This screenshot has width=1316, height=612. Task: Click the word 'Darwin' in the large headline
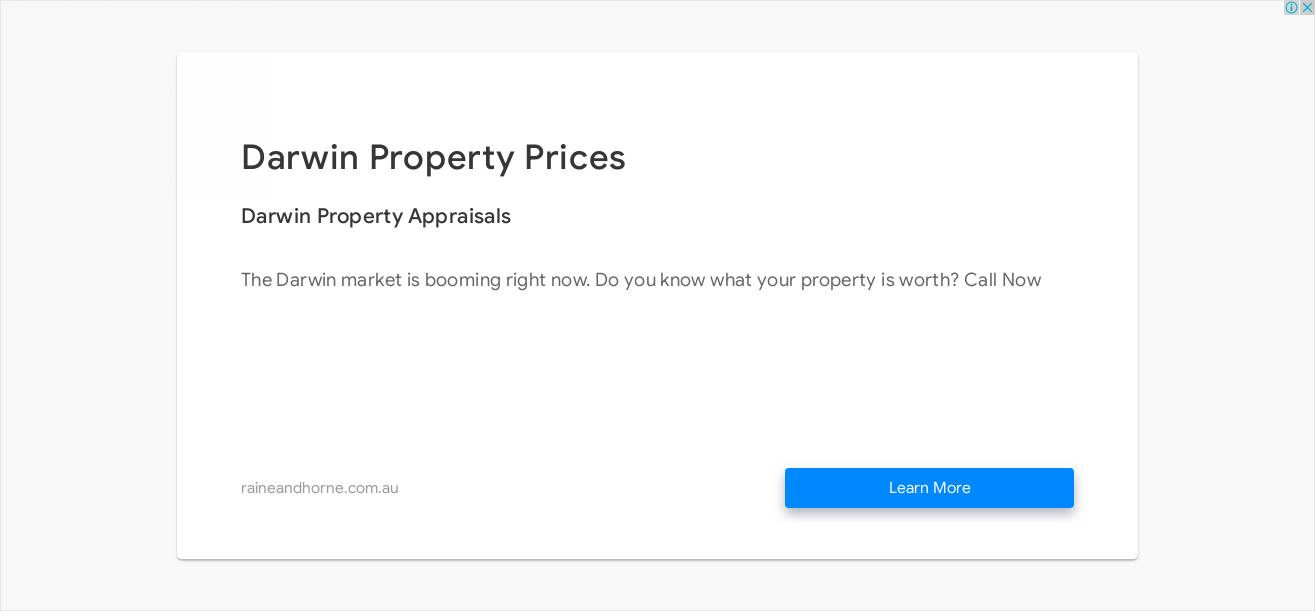coord(299,158)
